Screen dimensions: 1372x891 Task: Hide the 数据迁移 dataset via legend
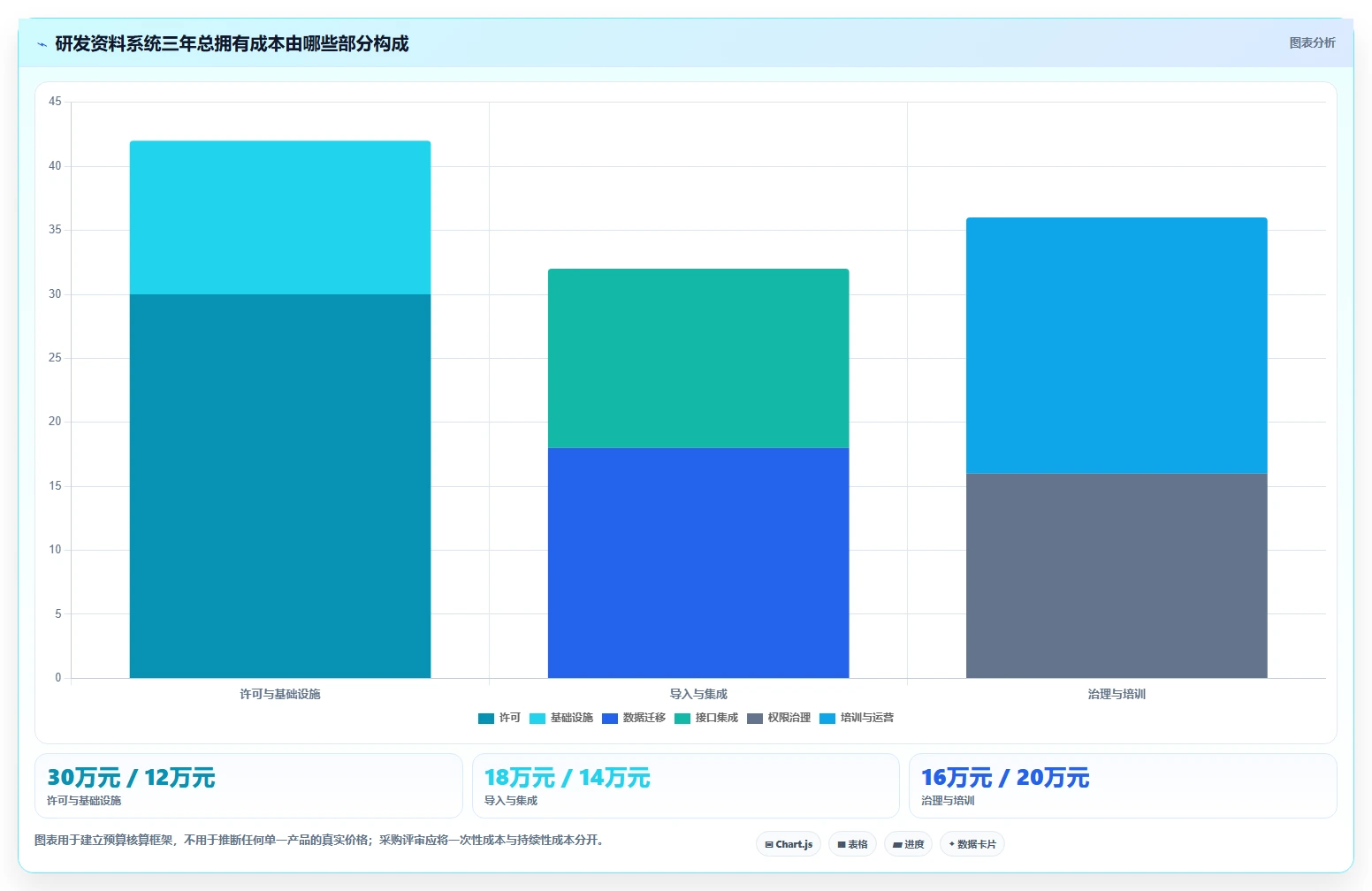coord(634,718)
